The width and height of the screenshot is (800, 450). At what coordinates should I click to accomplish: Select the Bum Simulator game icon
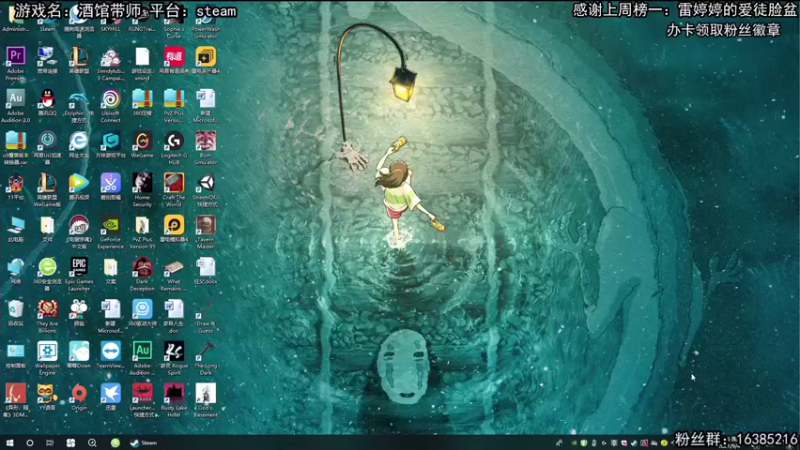pyautogui.click(x=206, y=141)
